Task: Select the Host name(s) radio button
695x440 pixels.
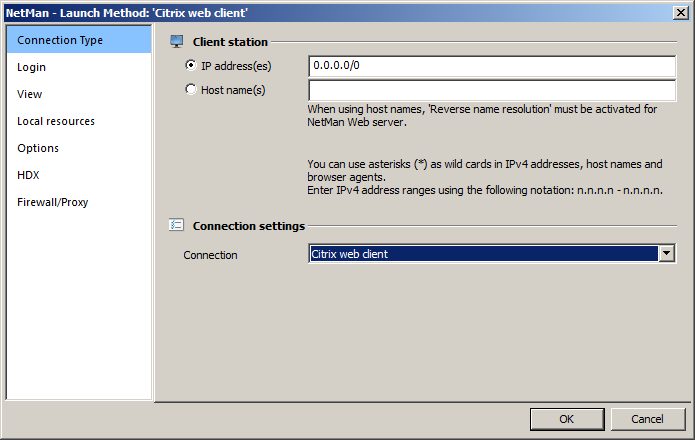Action: click(x=191, y=90)
